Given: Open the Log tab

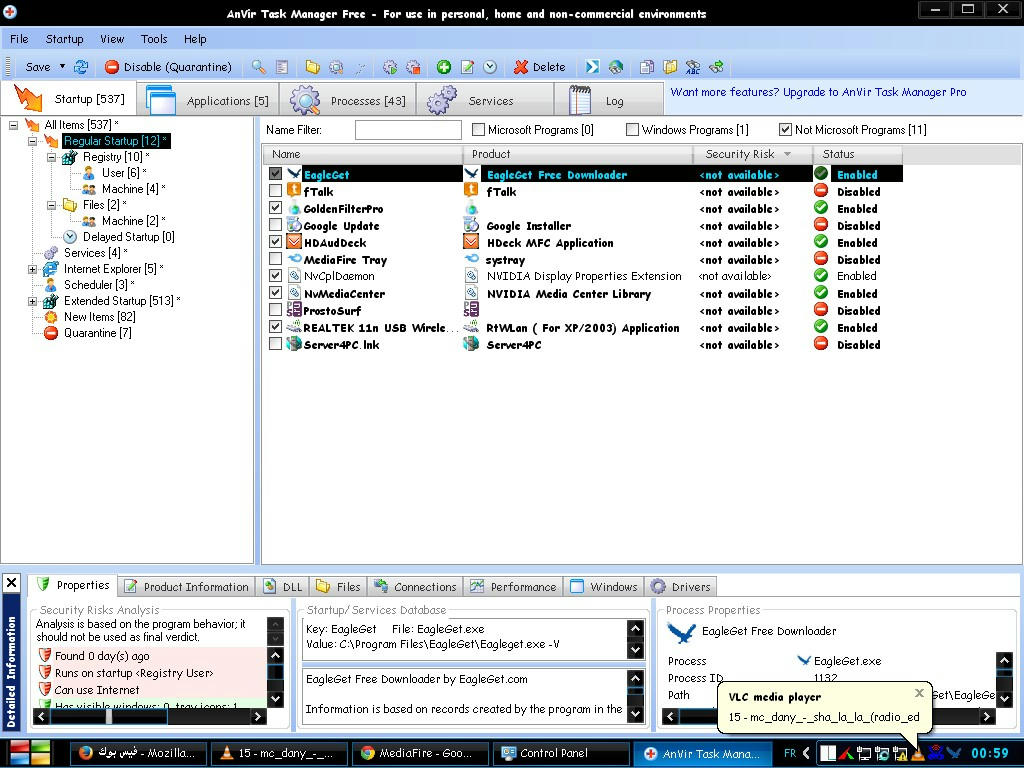Looking at the screenshot, I should click(609, 100).
